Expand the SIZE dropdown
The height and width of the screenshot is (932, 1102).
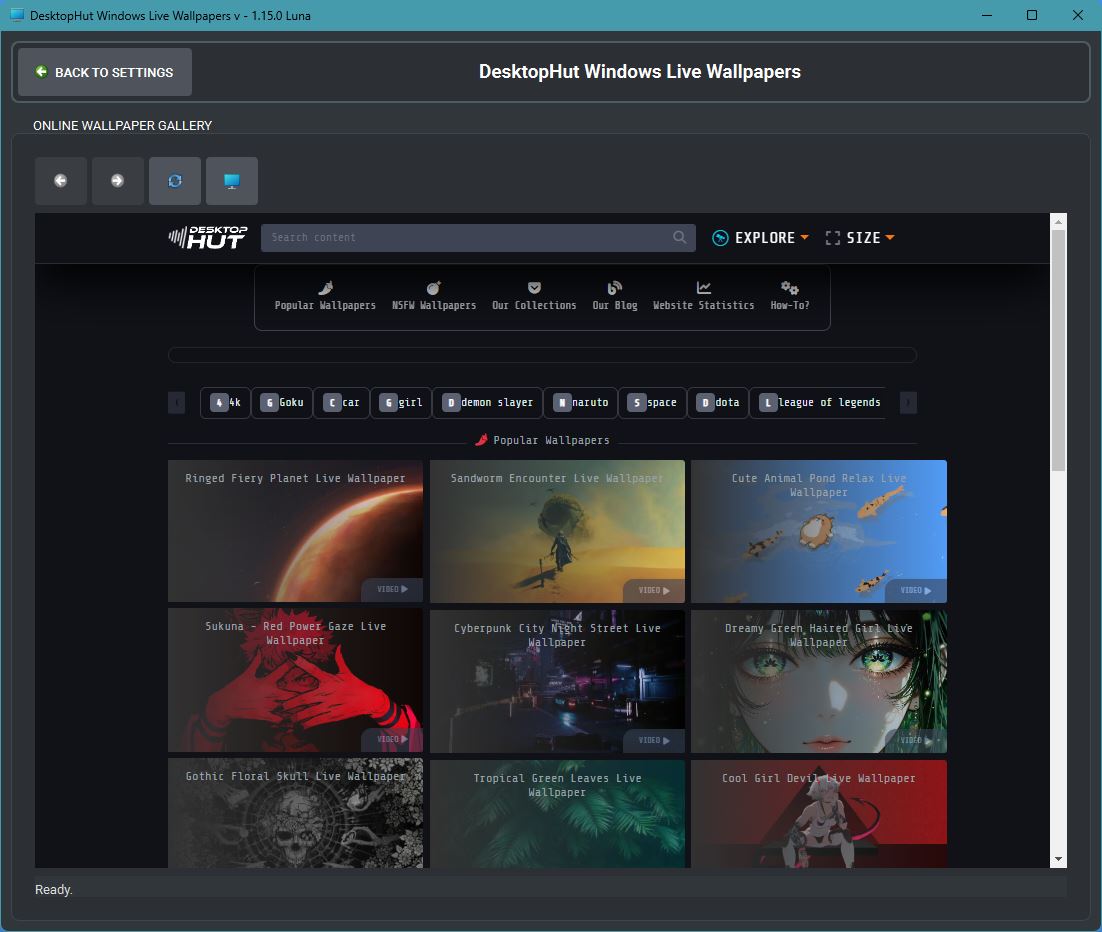(x=860, y=238)
